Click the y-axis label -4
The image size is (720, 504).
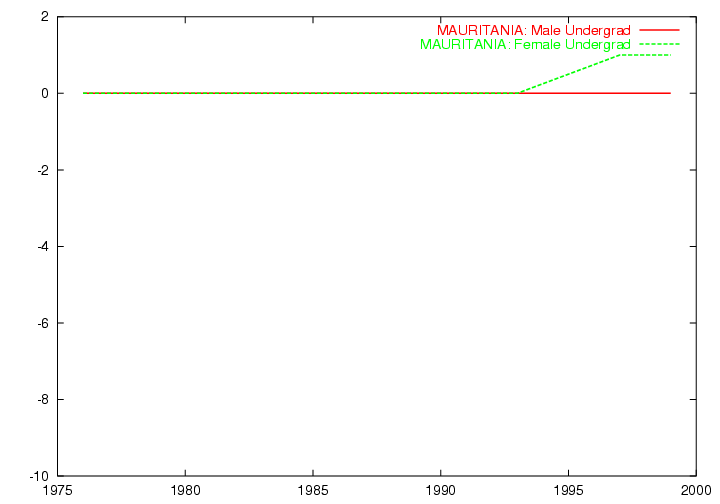tap(43, 246)
